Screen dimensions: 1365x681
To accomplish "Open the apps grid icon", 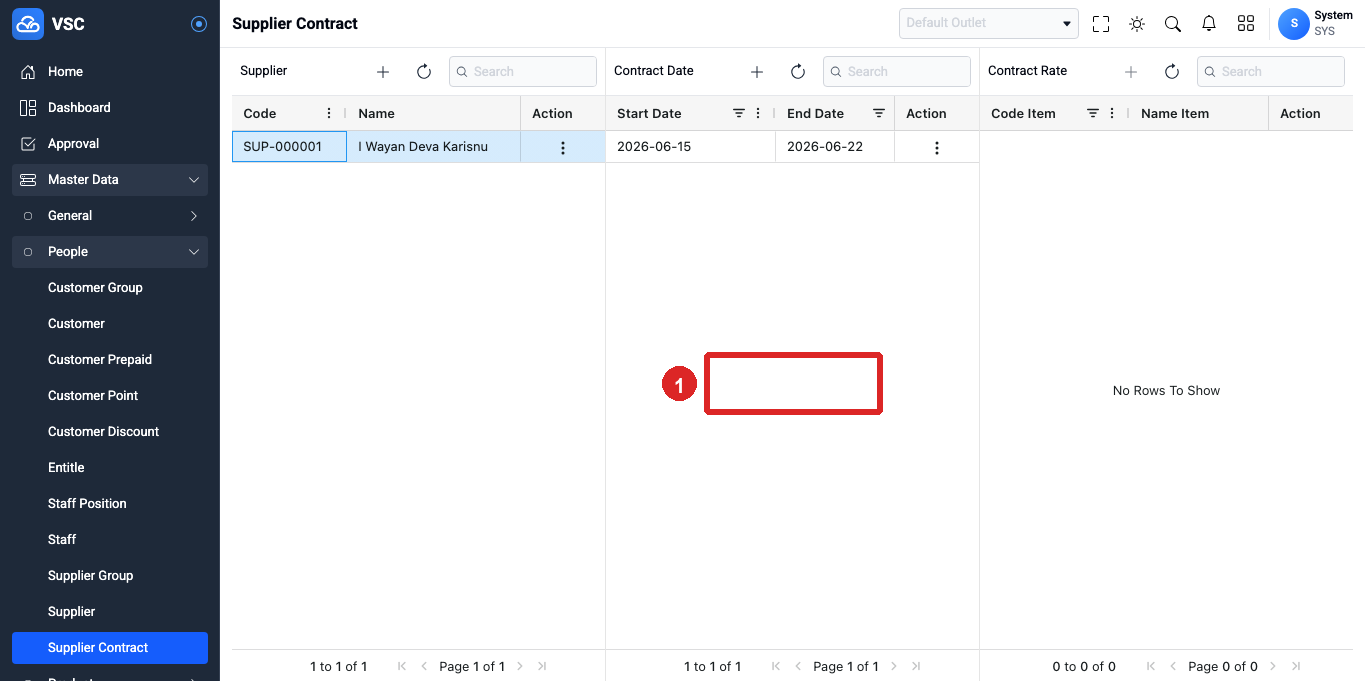I will [1246, 24].
